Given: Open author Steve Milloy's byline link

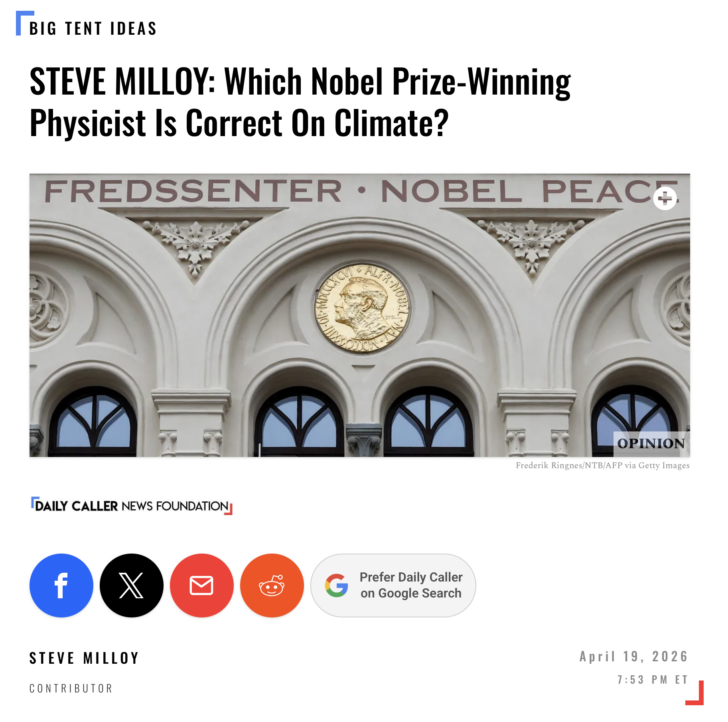Looking at the screenshot, I should [x=84, y=658].
